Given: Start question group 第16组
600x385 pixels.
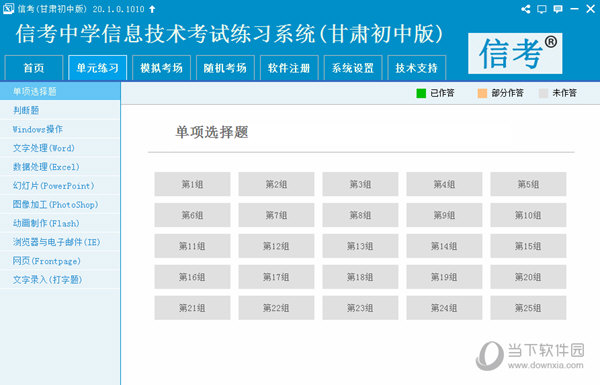Looking at the screenshot, I should pyautogui.click(x=192, y=277).
